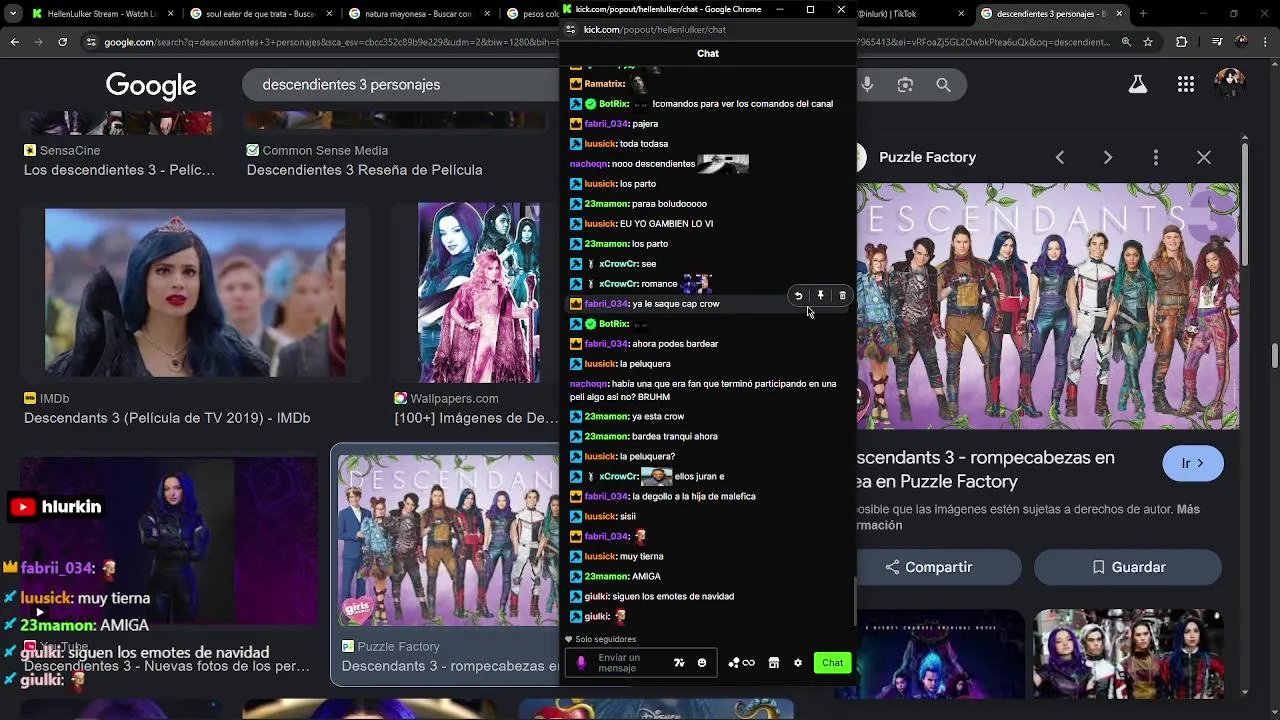Open the shop icon in Kick chat

(x=773, y=663)
